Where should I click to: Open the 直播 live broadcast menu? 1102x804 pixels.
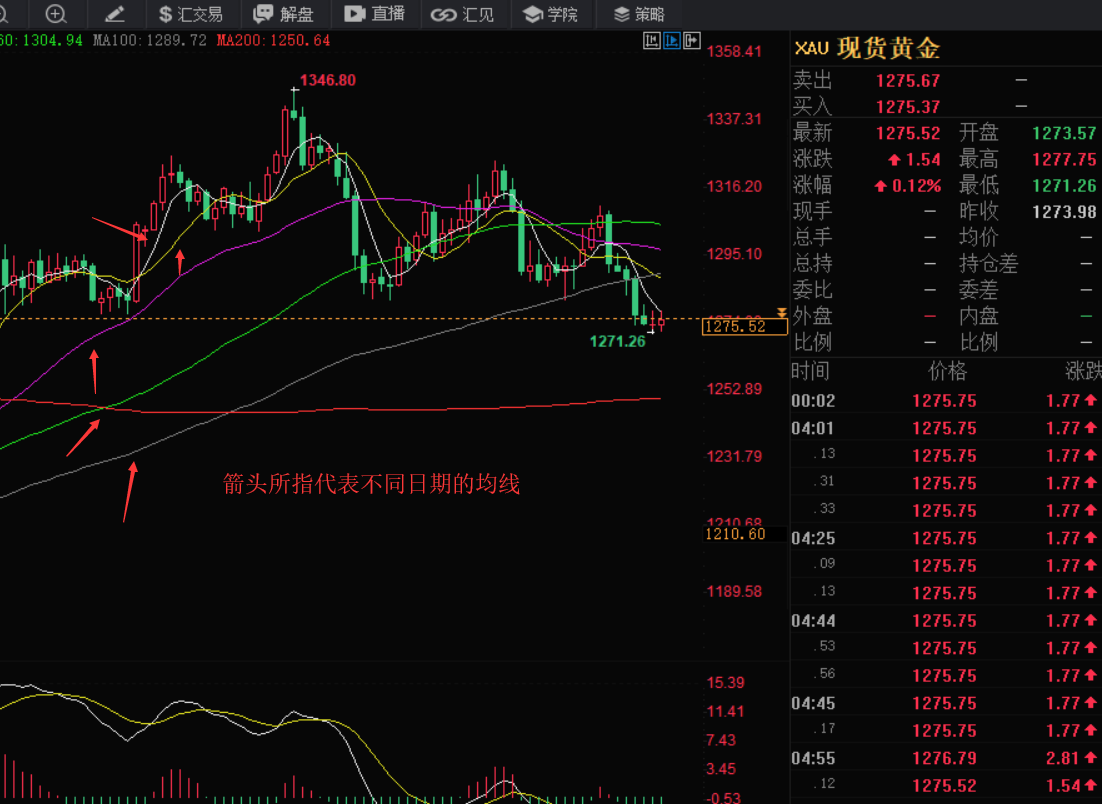375,14
